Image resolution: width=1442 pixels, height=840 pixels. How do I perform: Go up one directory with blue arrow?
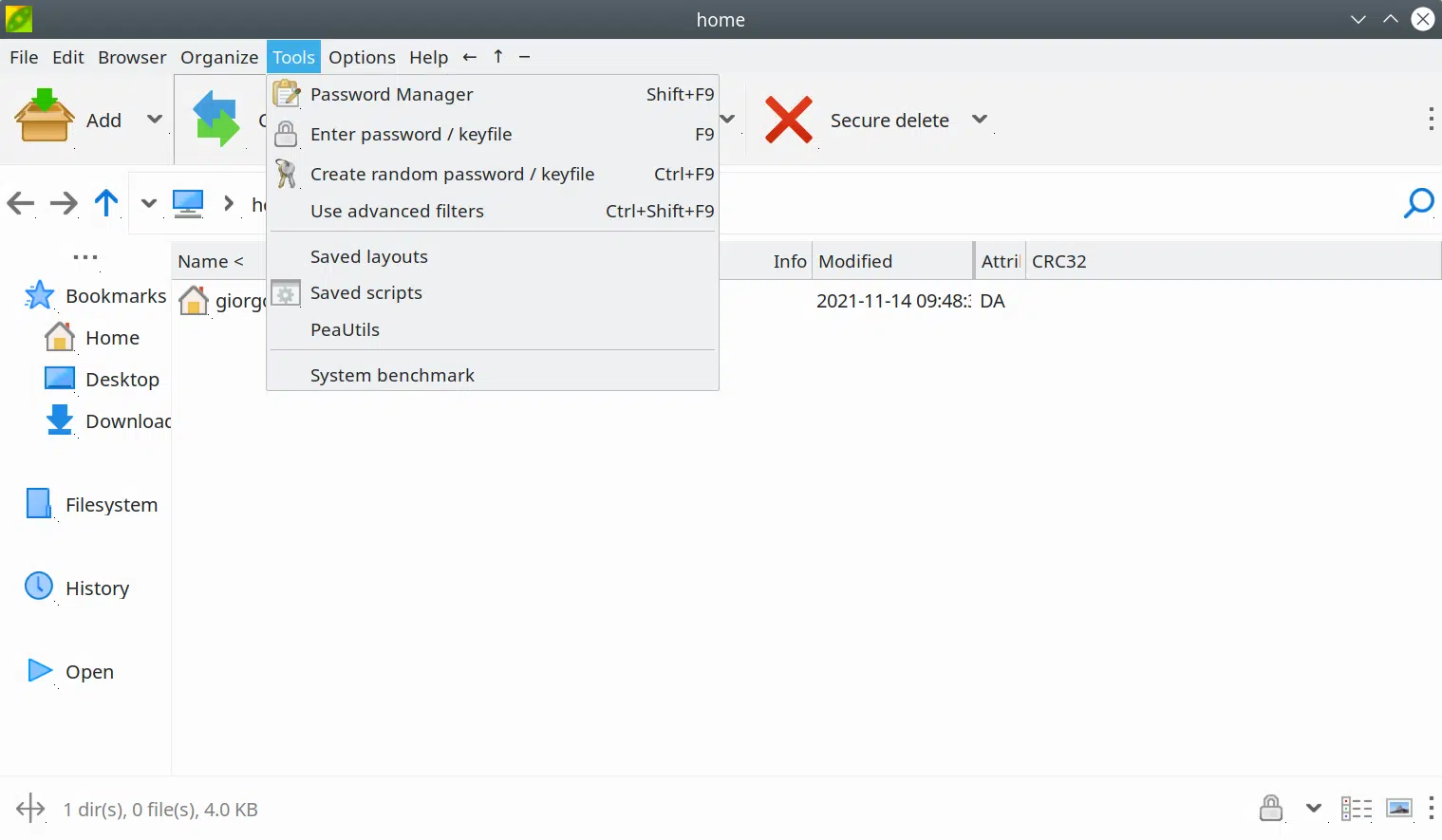click(106, 202)
